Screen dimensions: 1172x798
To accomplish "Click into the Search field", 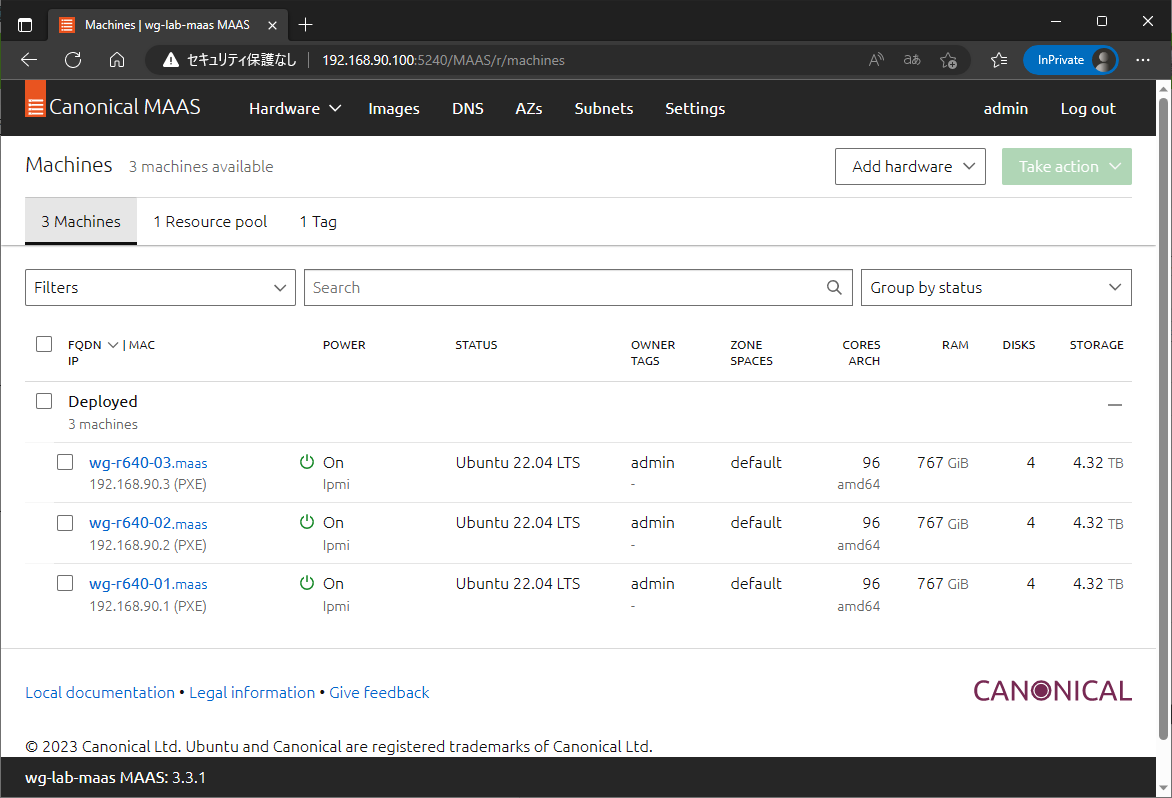I will (564, 287).
